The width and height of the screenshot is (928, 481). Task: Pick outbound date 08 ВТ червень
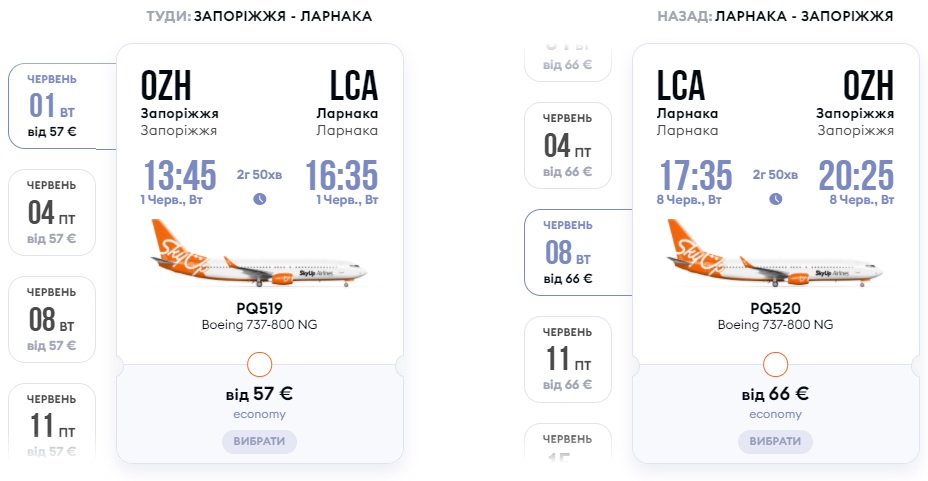[x=52, y=319]
